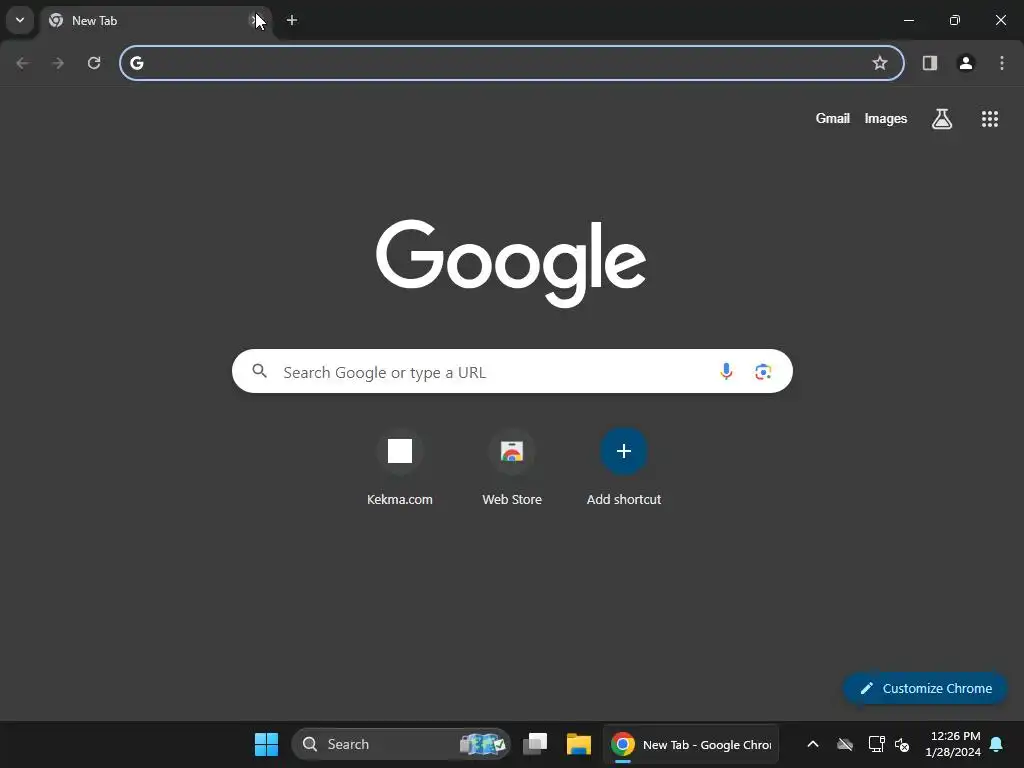The width and height of the screenshot is (1024, 768).
Task: Click the magnifier icon in the search box
Action: tap(259, 371)
